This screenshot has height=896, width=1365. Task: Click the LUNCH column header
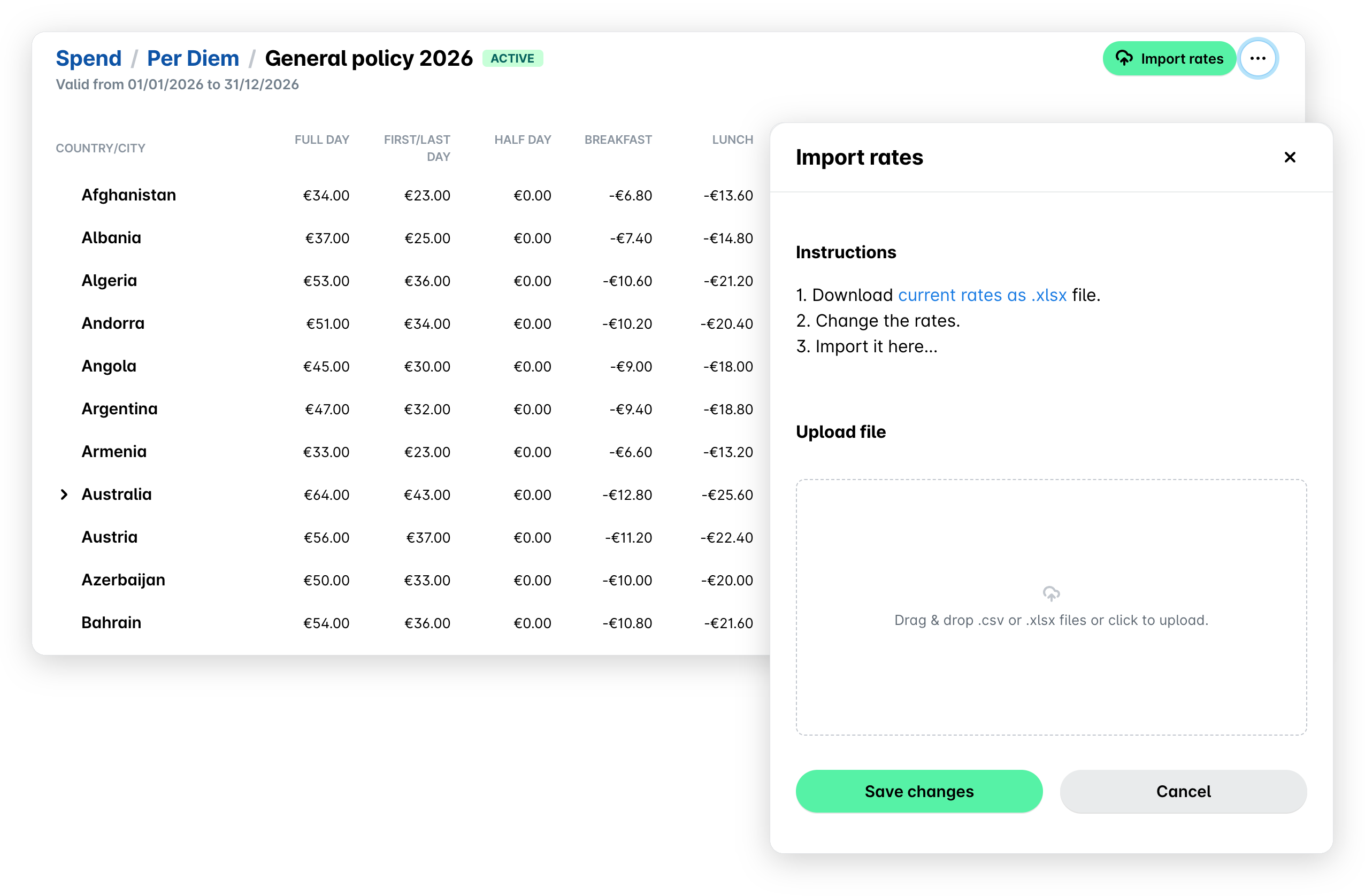(732, 140)
